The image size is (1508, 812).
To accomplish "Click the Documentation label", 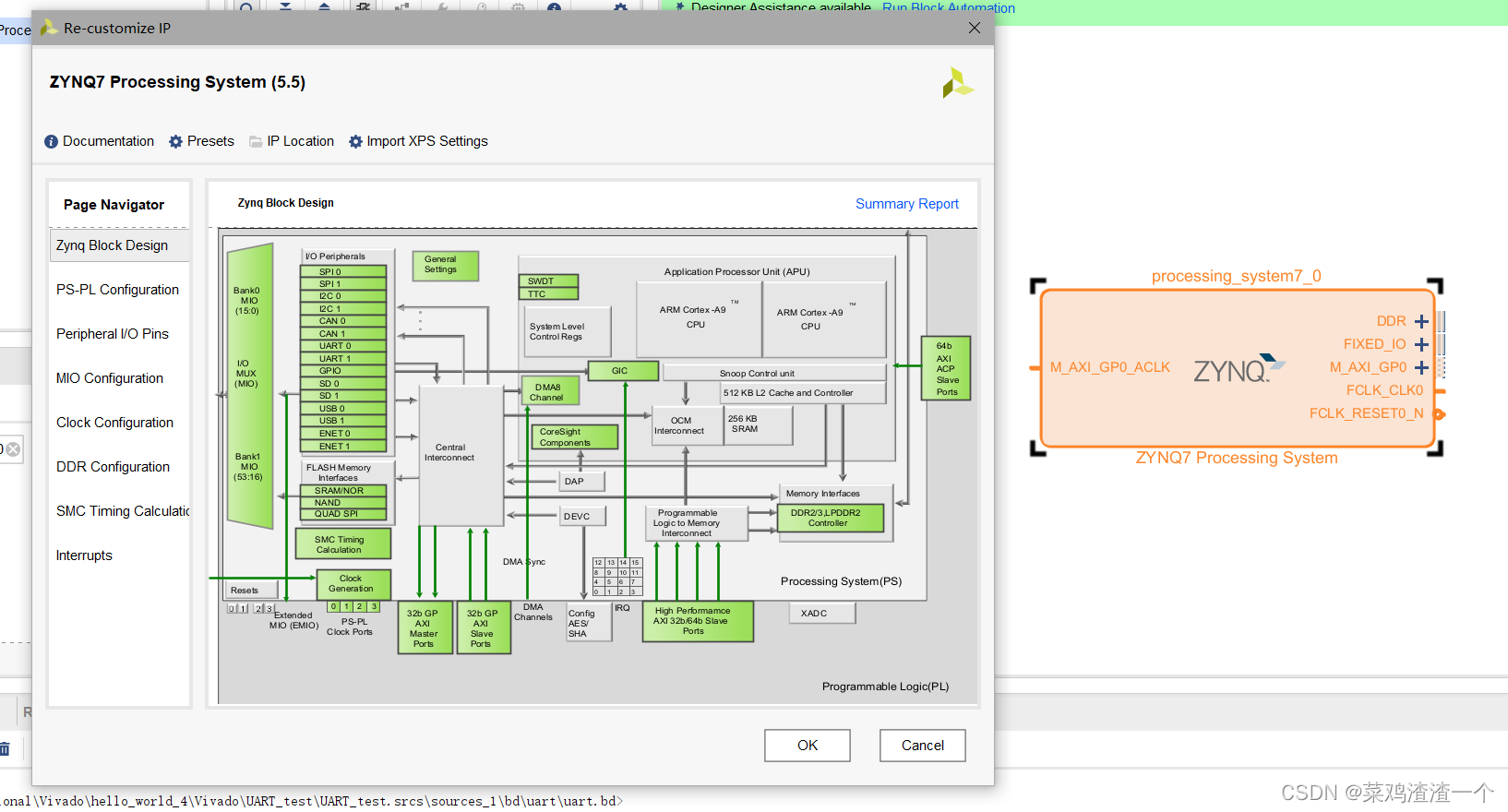I will pos(108,141).
